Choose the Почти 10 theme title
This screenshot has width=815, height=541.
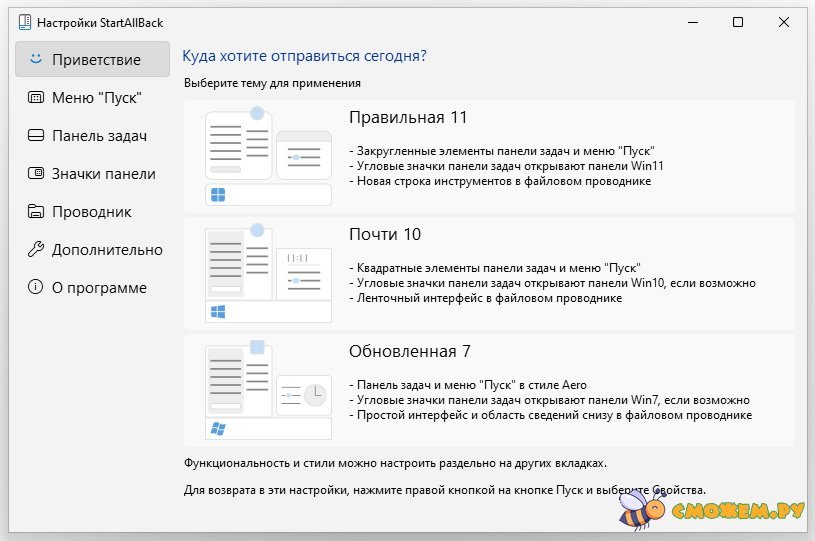pos(385,234)
